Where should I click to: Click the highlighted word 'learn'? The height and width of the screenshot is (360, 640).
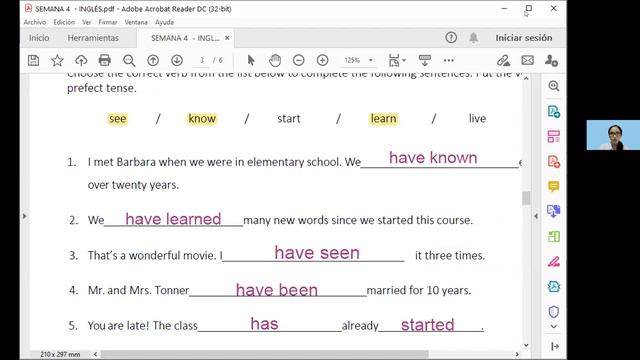pos(383,119)
